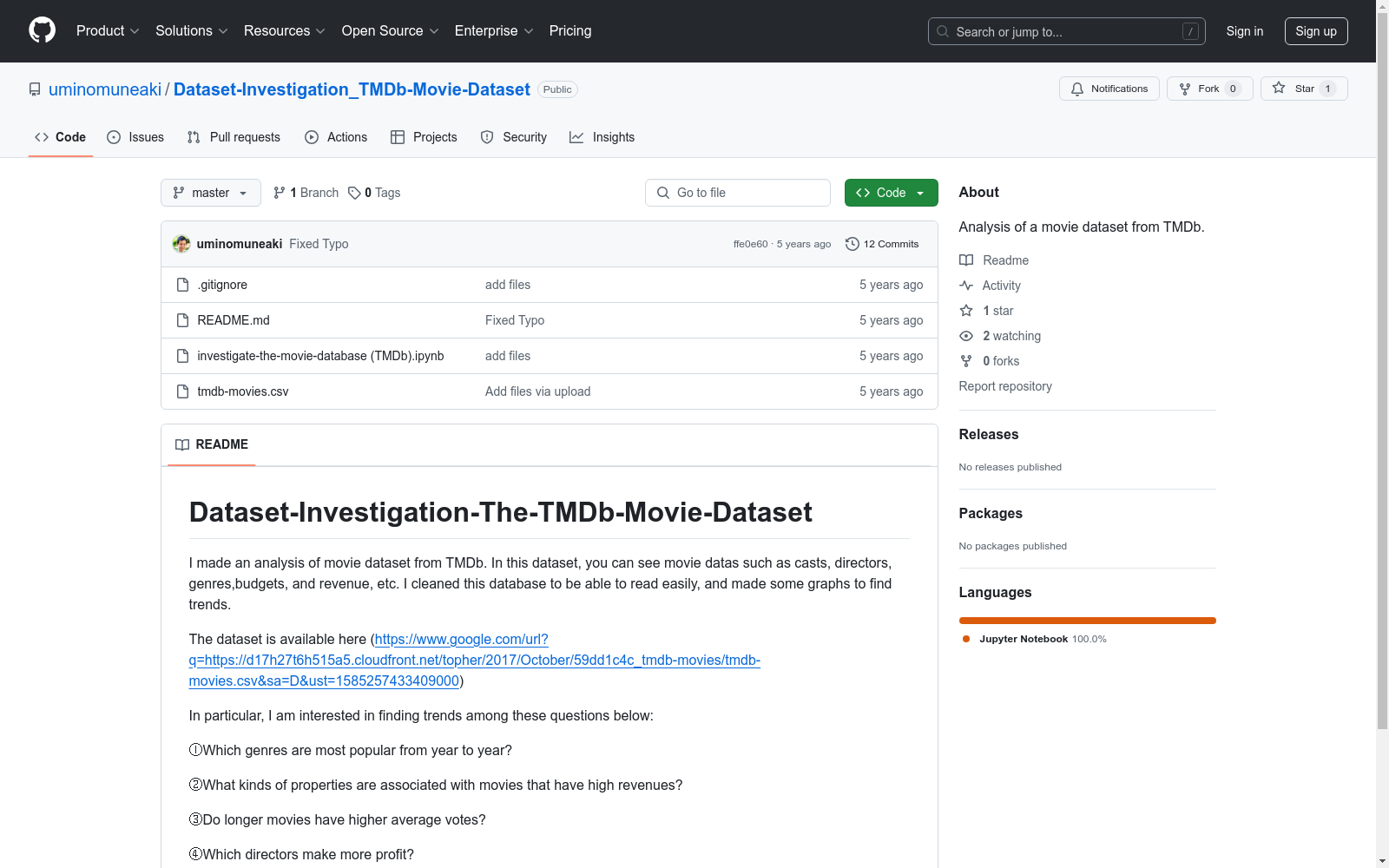Click the Readme book icon in About
Screen dimensions: 1389x868
pos(966,260)
